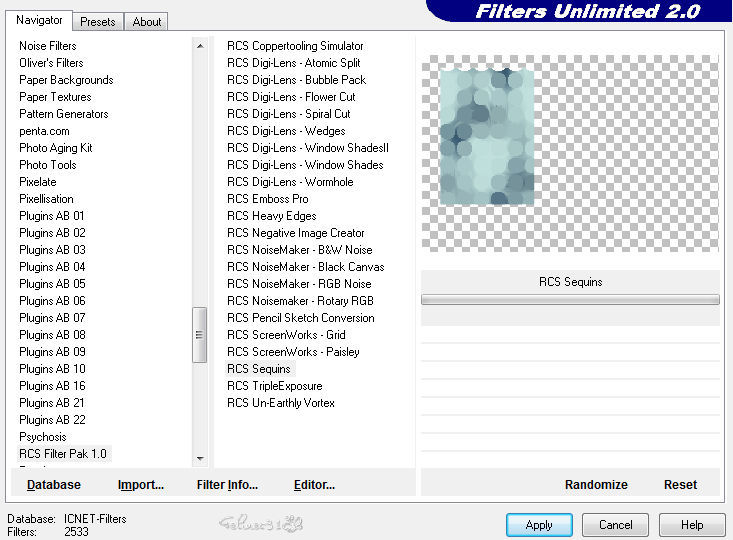
Task: Select the Plugins AB 22 category
Action: (52, 420)
